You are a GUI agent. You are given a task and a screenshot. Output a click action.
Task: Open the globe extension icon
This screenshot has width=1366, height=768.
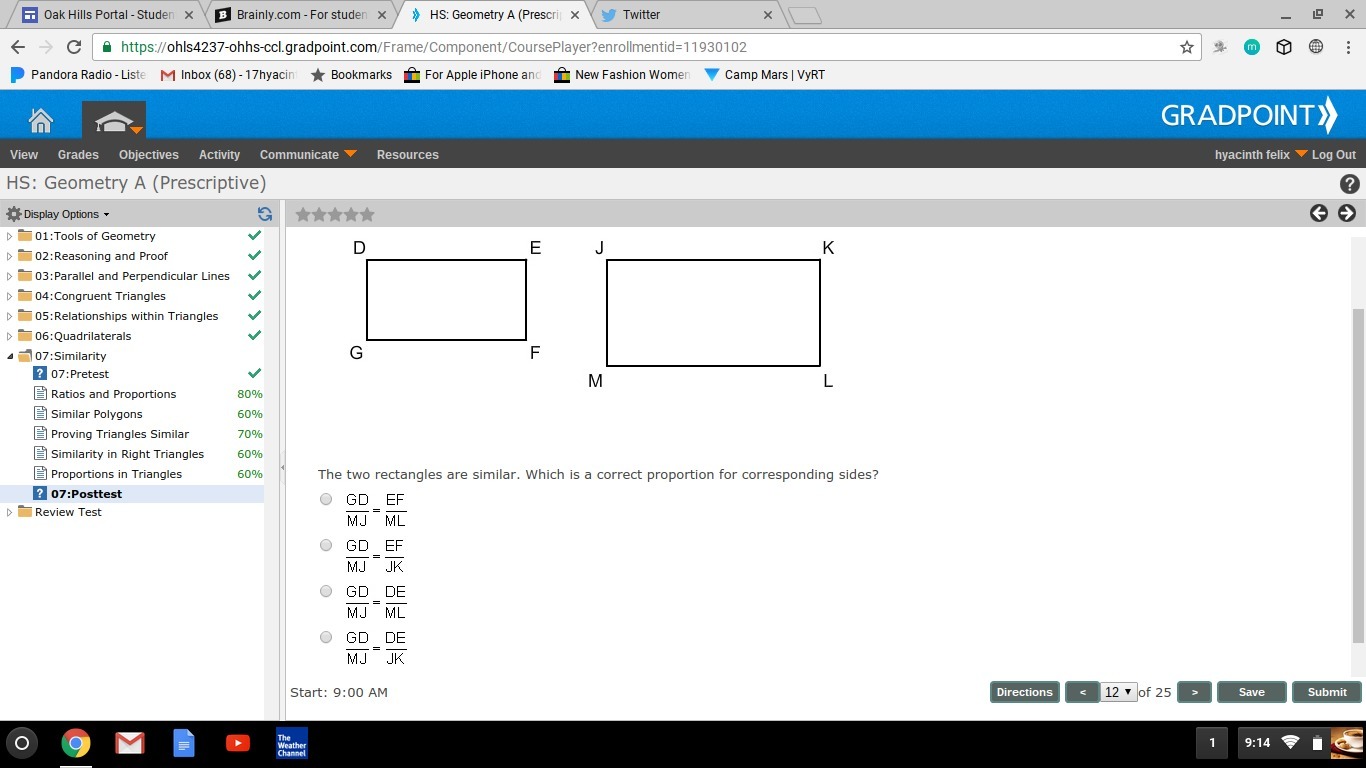pos(1316,47)
